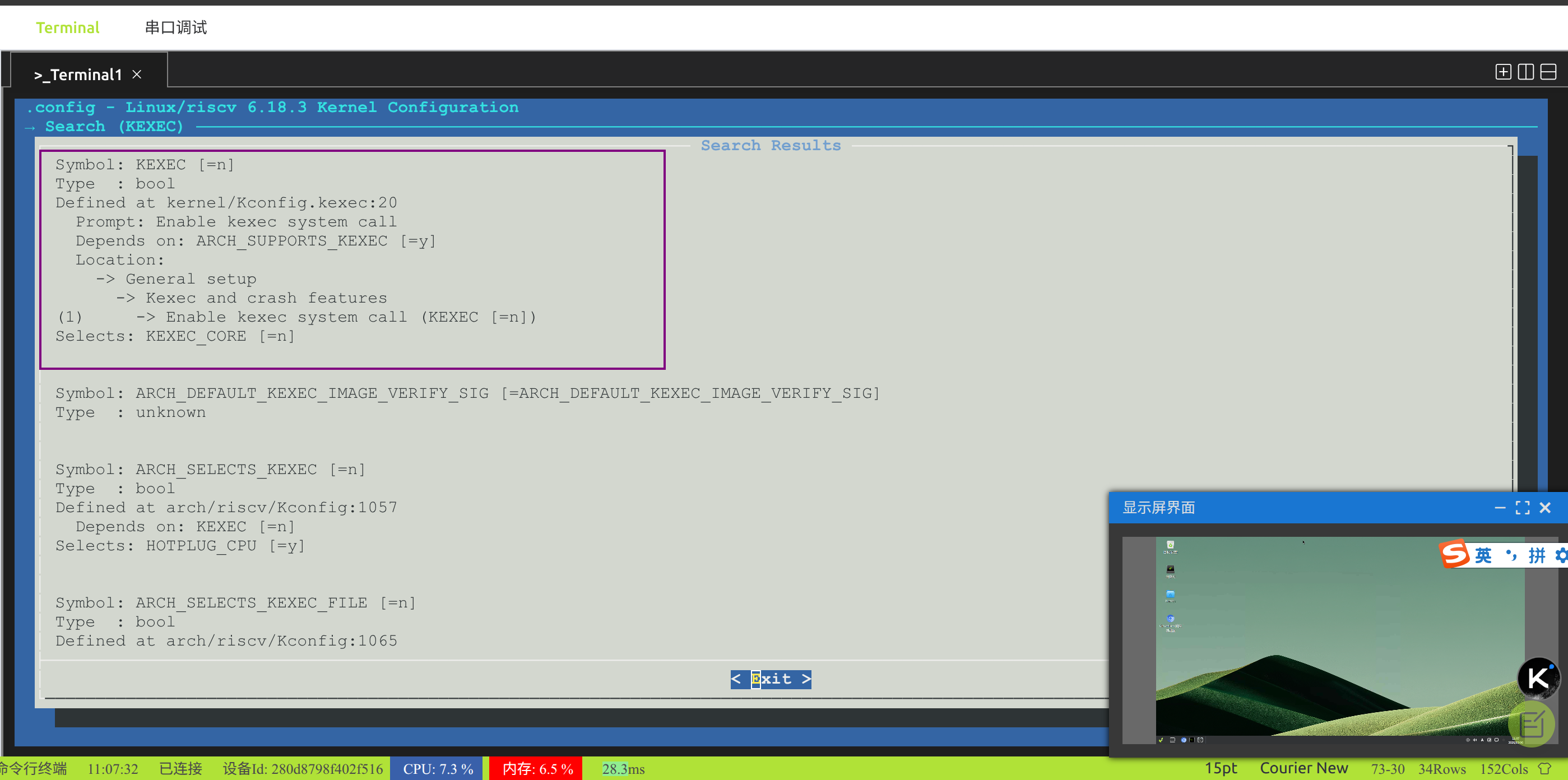Toggle English/Chinese input mode 英
1568x780 pixels.
(1483, 555)
